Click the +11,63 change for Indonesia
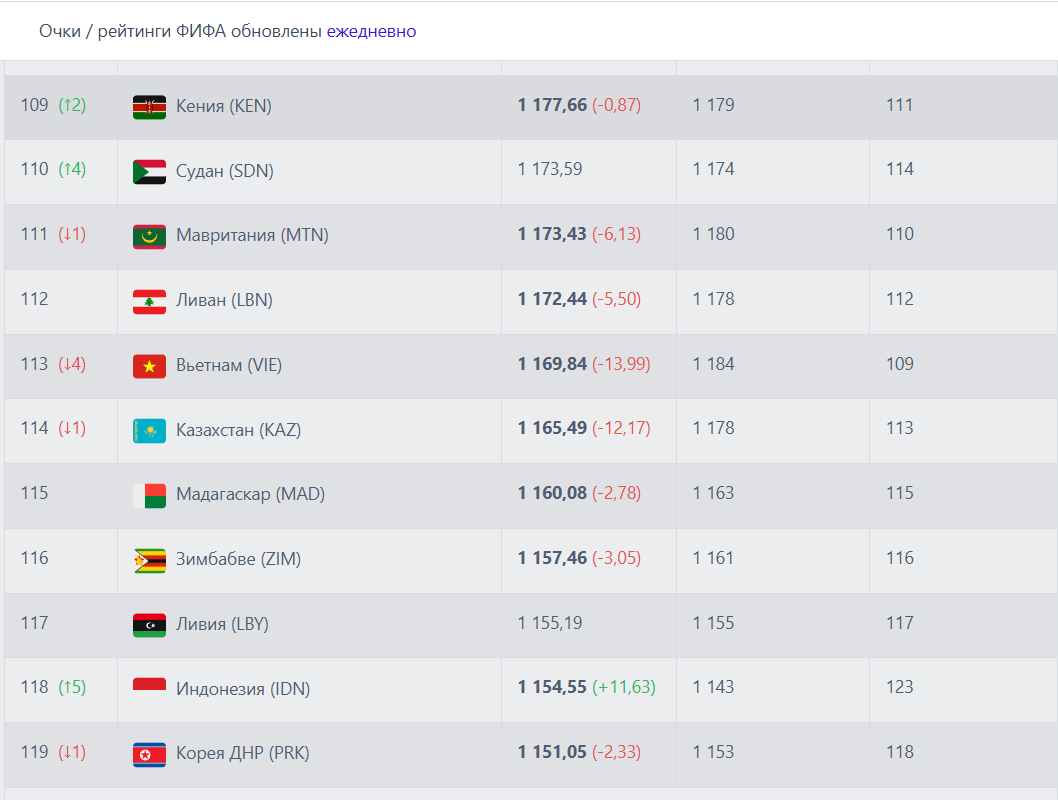This screenshot has height=800, width=1058. (x=624, y=687)
